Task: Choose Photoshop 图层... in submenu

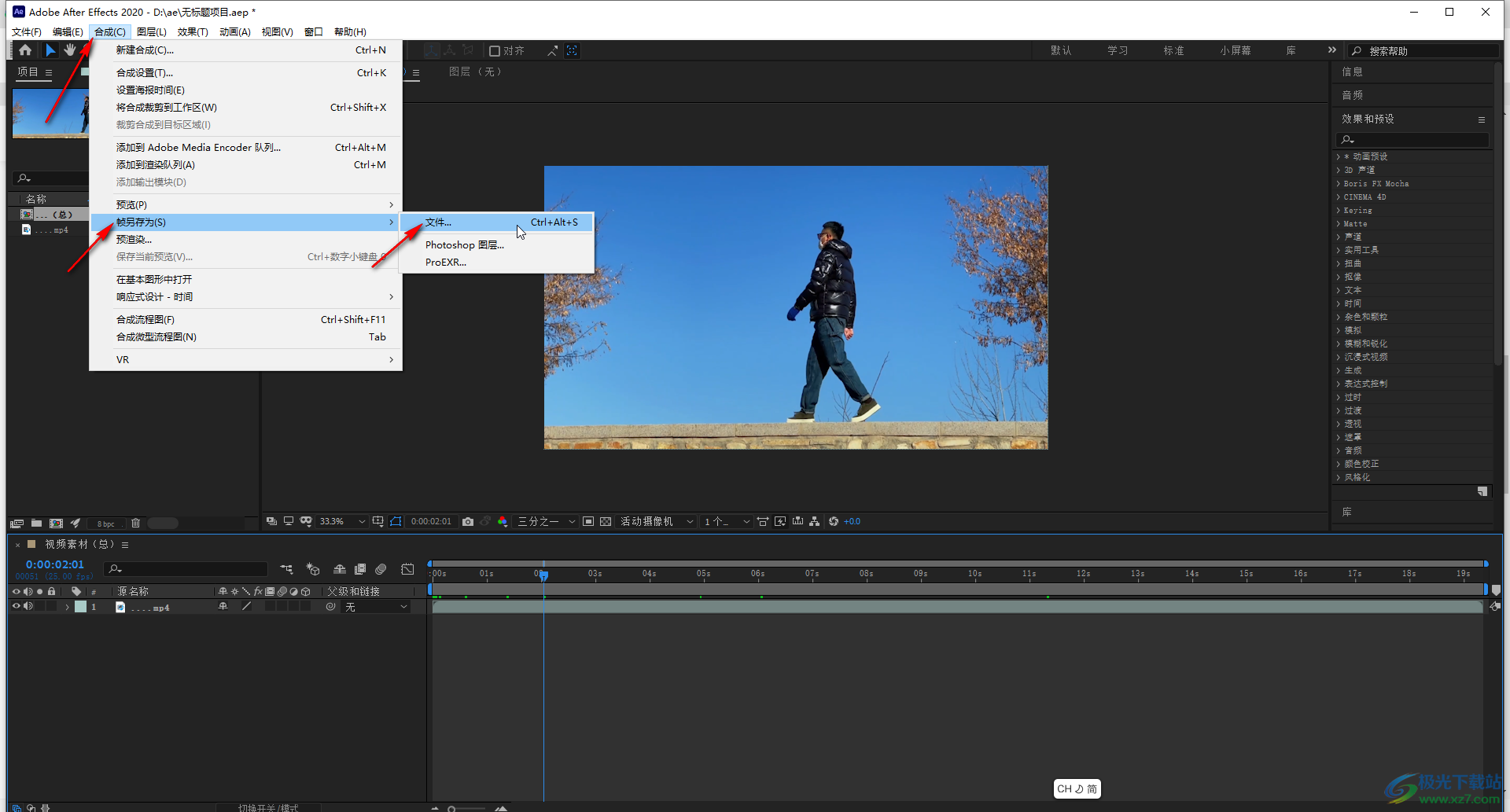Action: pos(497,244)
